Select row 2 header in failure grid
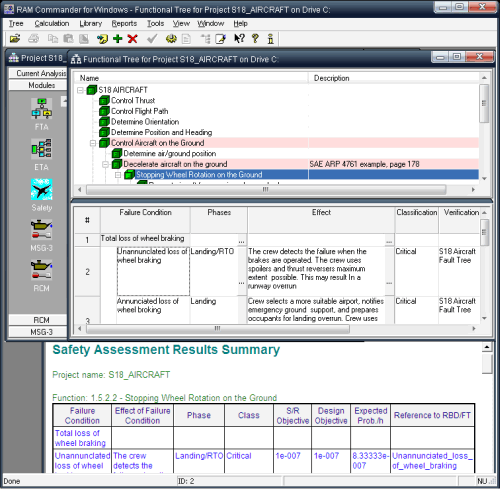 pos(87,272)
